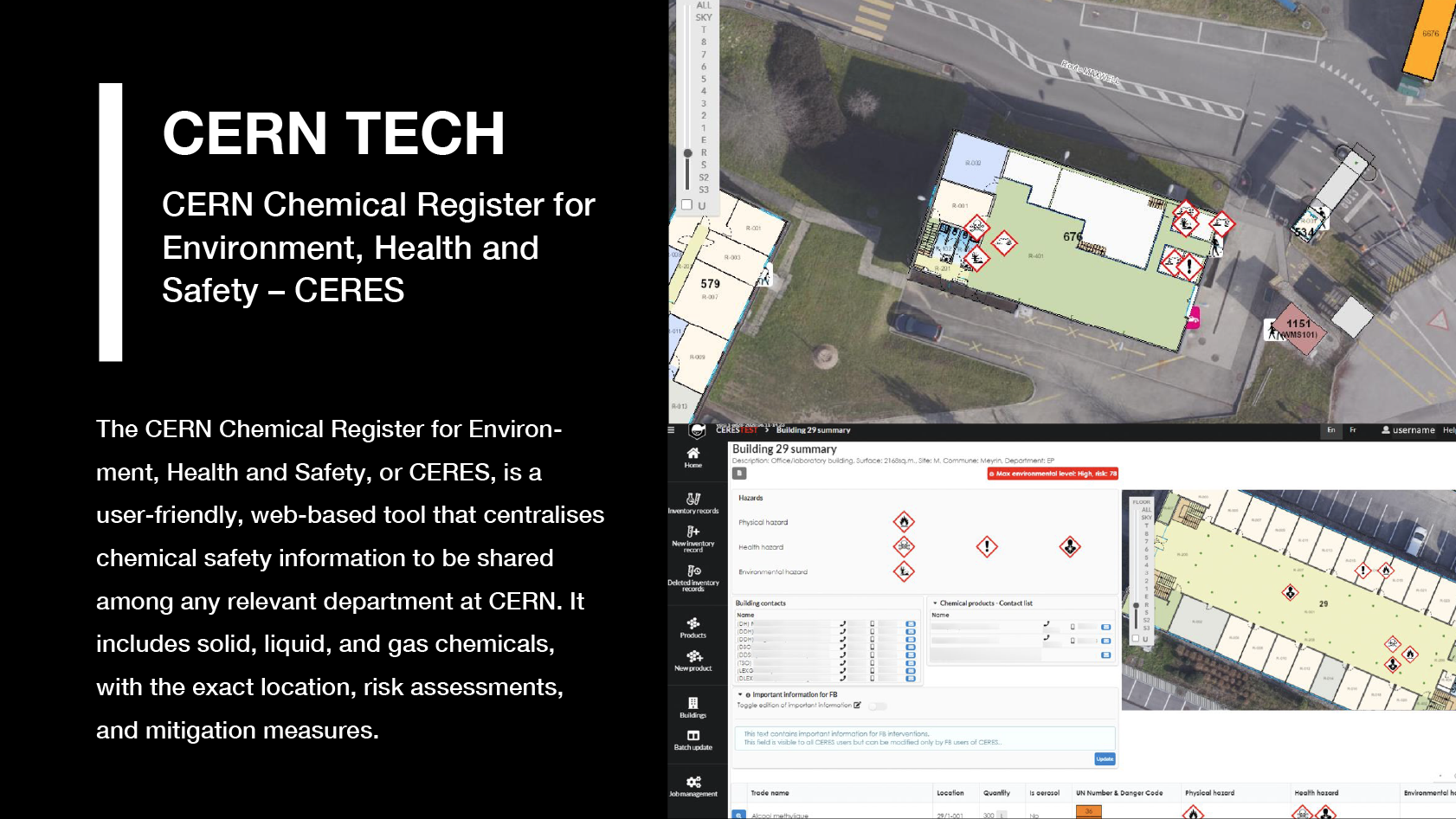Click the grey document icon under Building 29 summary
This screenshot has width=1456, height=819.
[x=739, y=474]
